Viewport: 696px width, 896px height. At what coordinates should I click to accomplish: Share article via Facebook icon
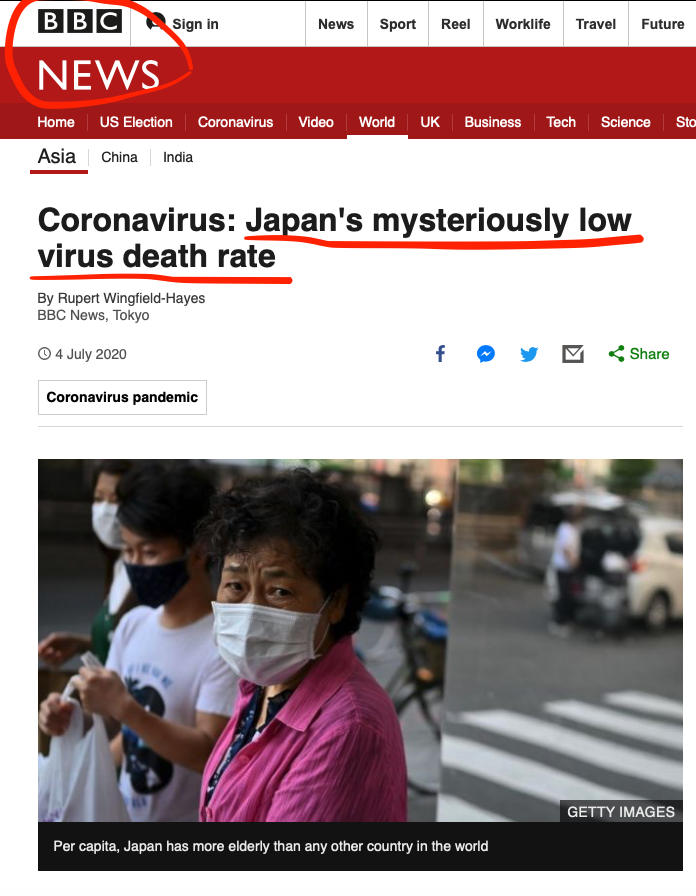(440, 354)
